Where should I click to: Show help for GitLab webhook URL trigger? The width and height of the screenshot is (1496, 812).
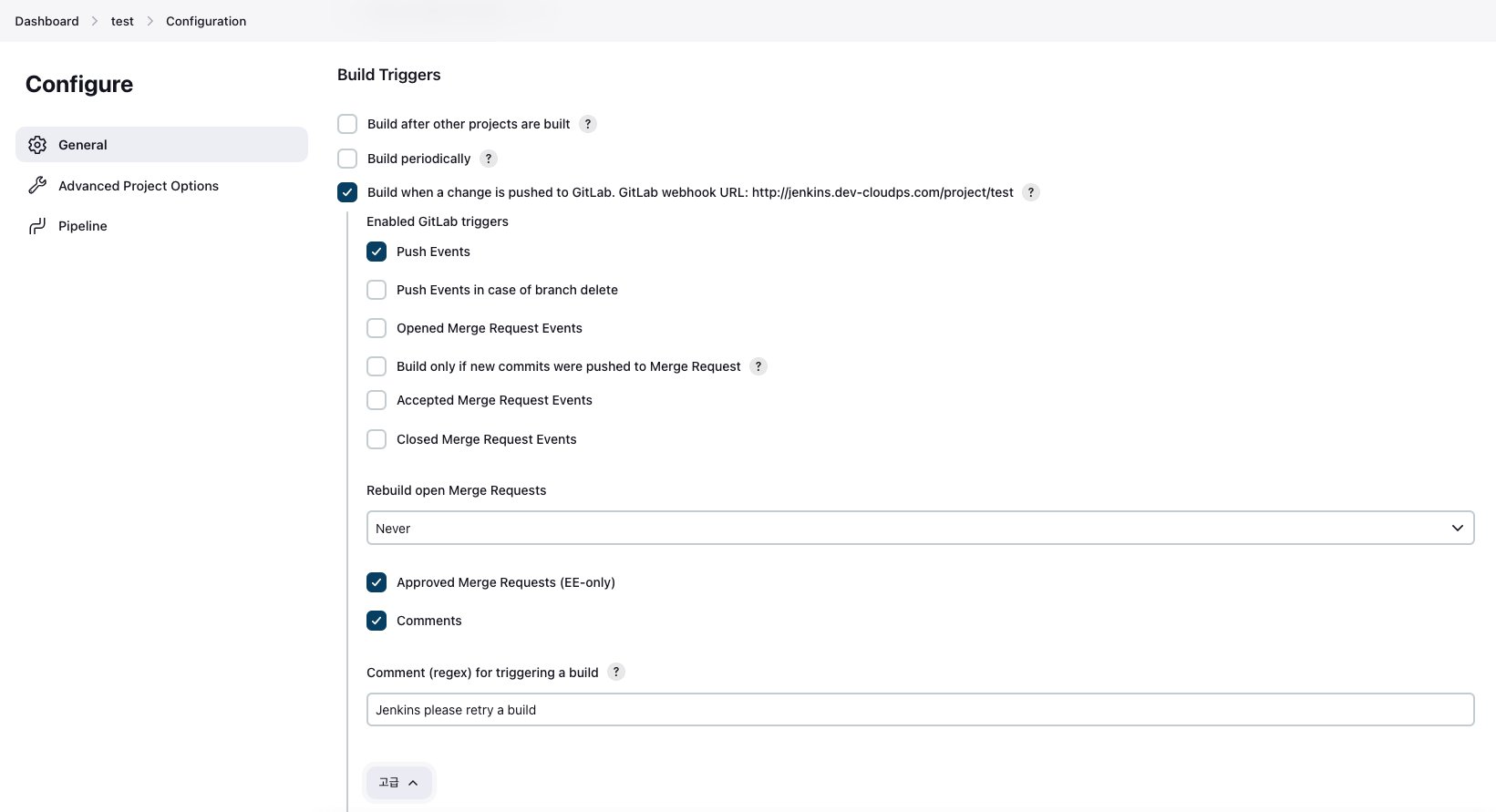tap(1031, 192)
